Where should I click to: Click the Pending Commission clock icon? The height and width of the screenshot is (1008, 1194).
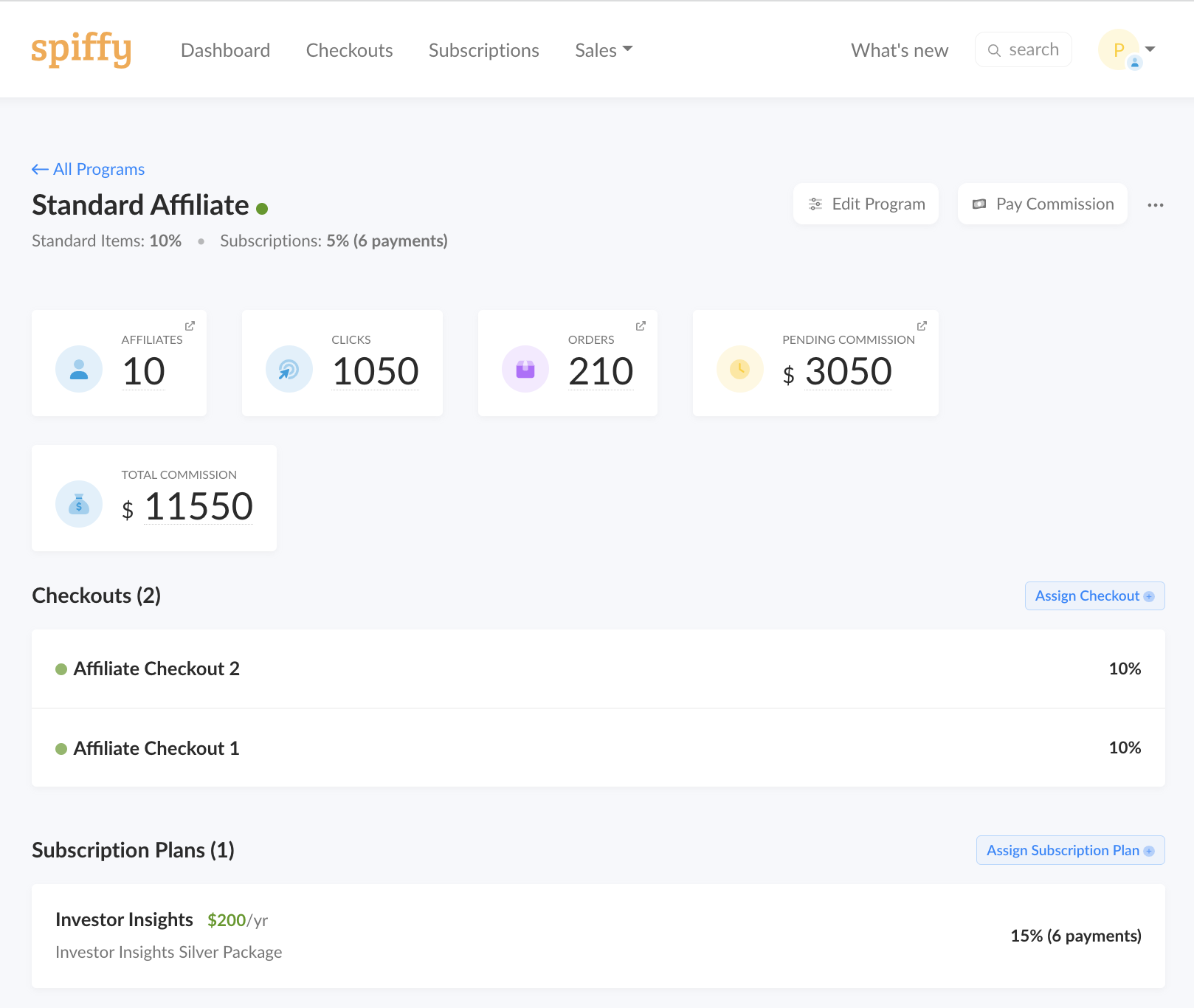(740, 369)
